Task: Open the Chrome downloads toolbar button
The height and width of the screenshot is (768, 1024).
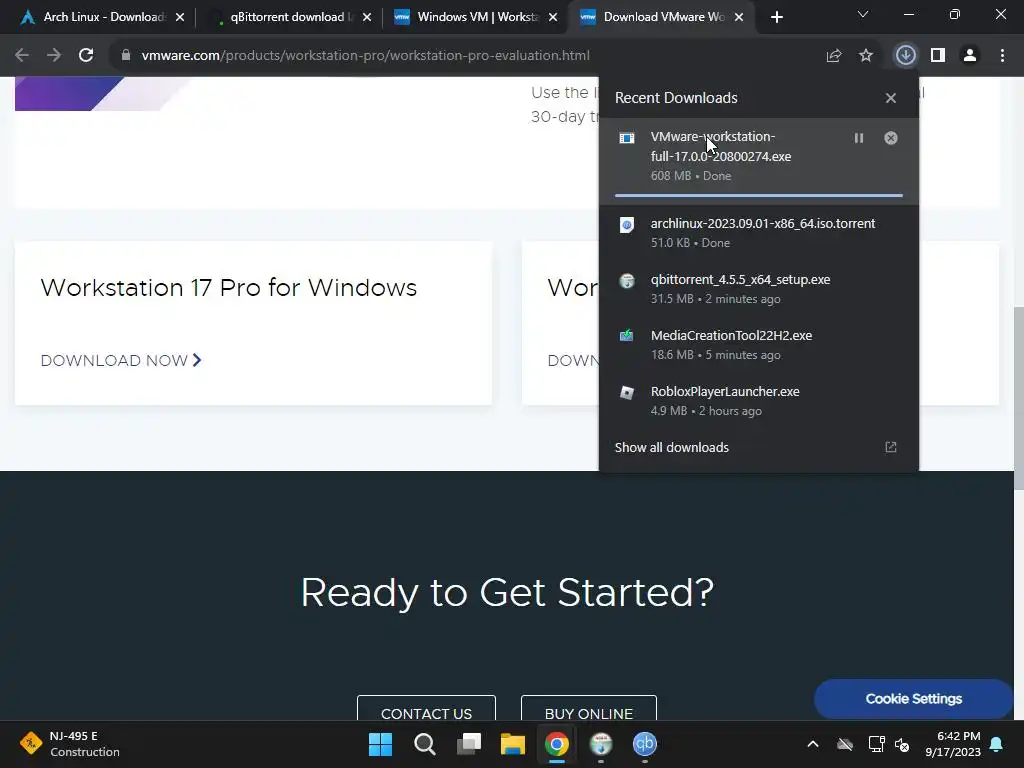Action: tap(905, 55)
